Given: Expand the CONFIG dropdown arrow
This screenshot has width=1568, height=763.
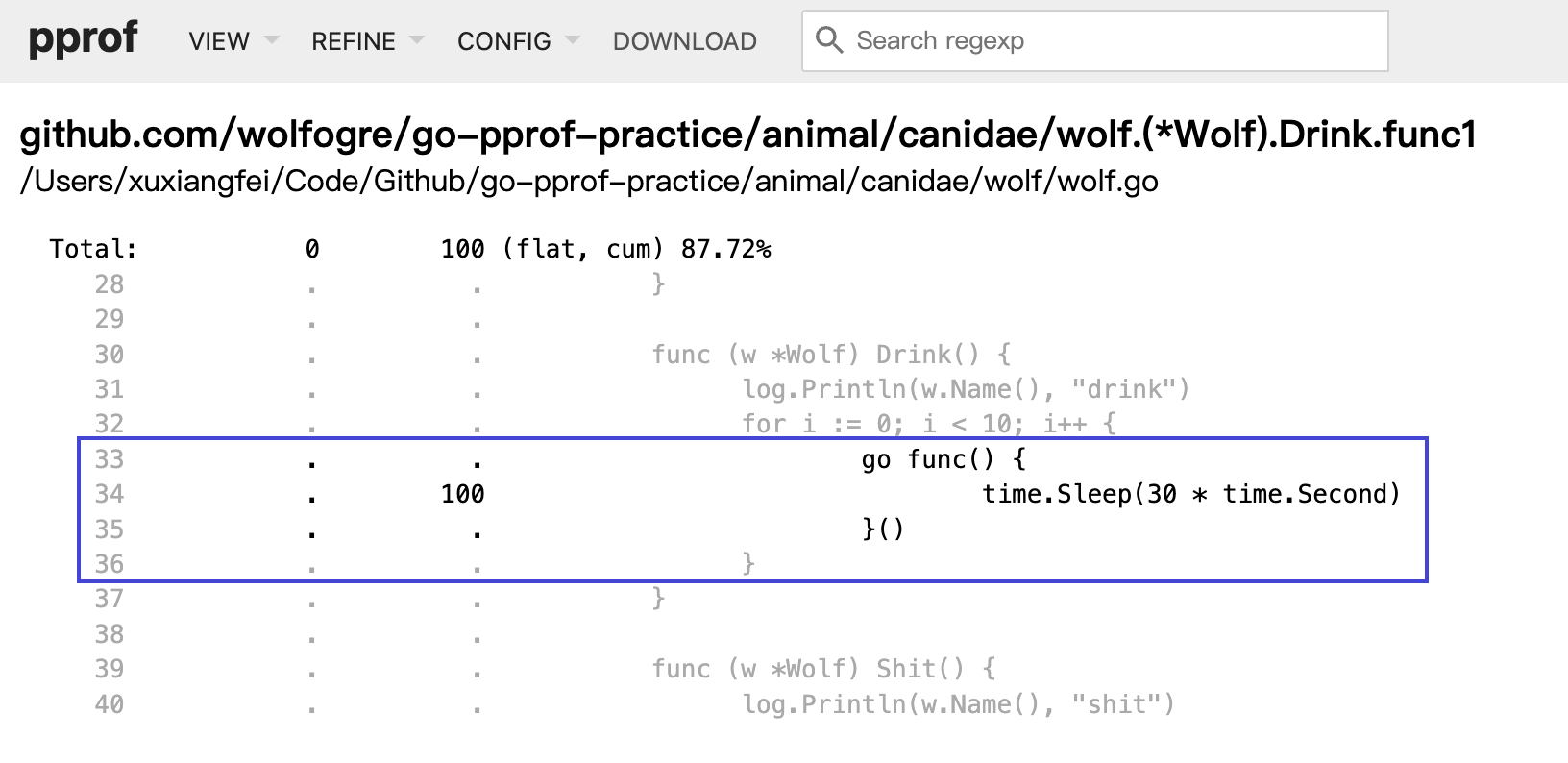Looking at the screenshot, I should [x=574, y=40].
